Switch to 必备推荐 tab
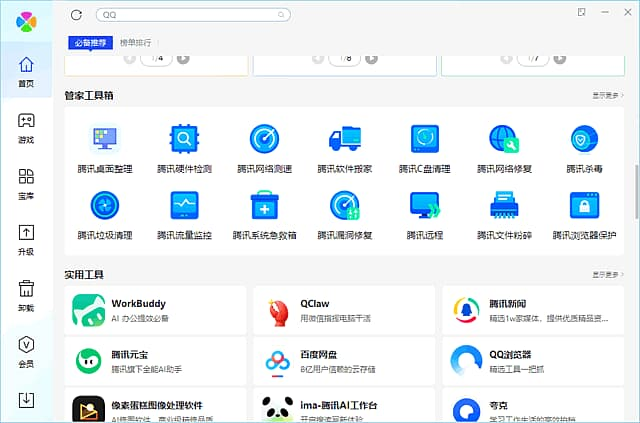 point(91,42)
